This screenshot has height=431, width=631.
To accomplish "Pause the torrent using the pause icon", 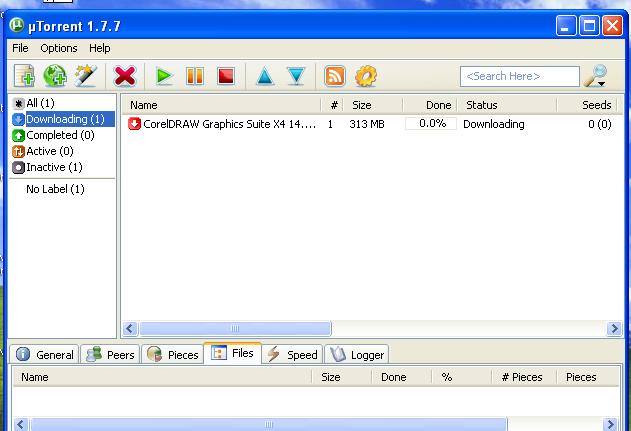I will (195, 76).
